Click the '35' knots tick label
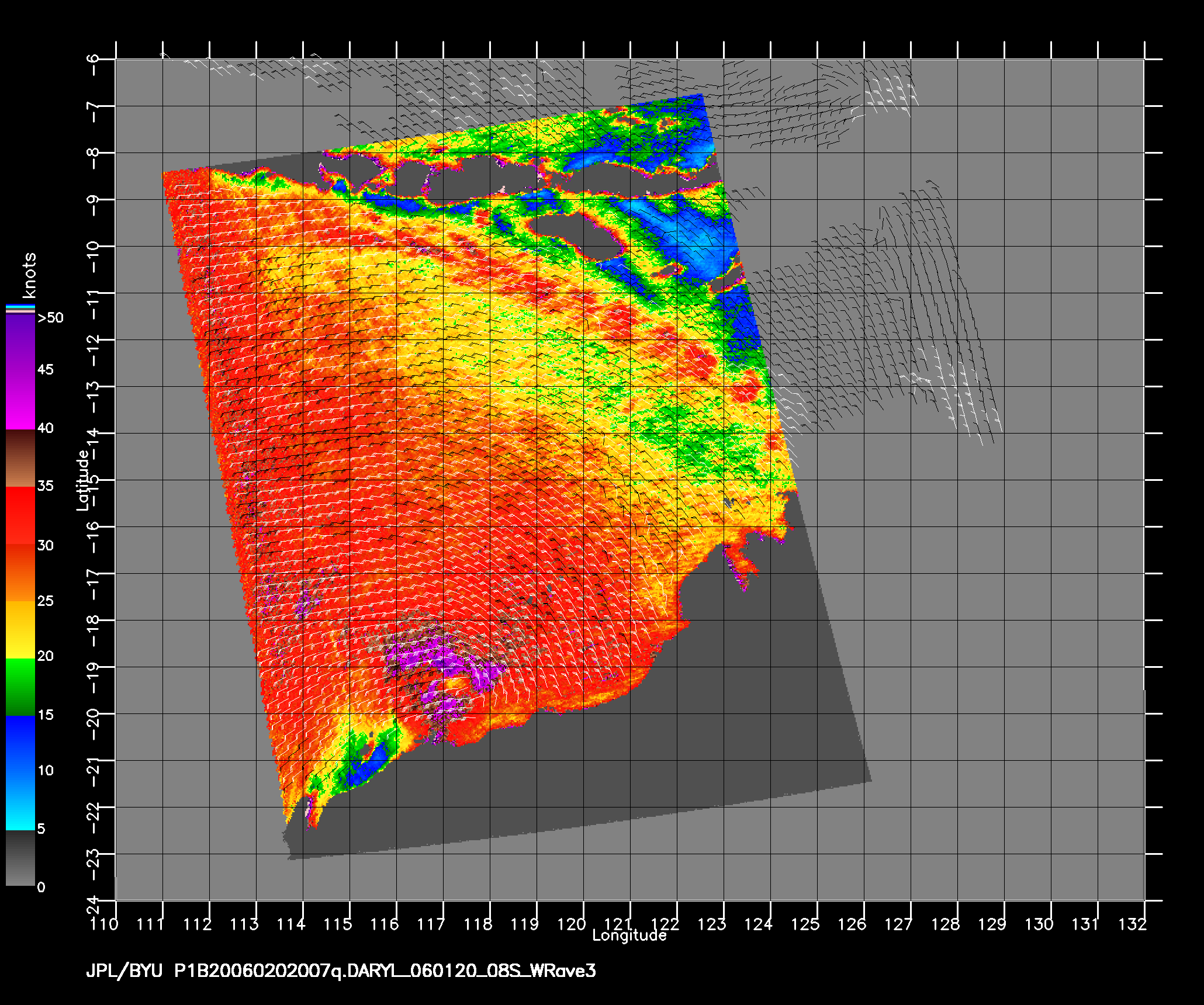 tap(46, 486)
